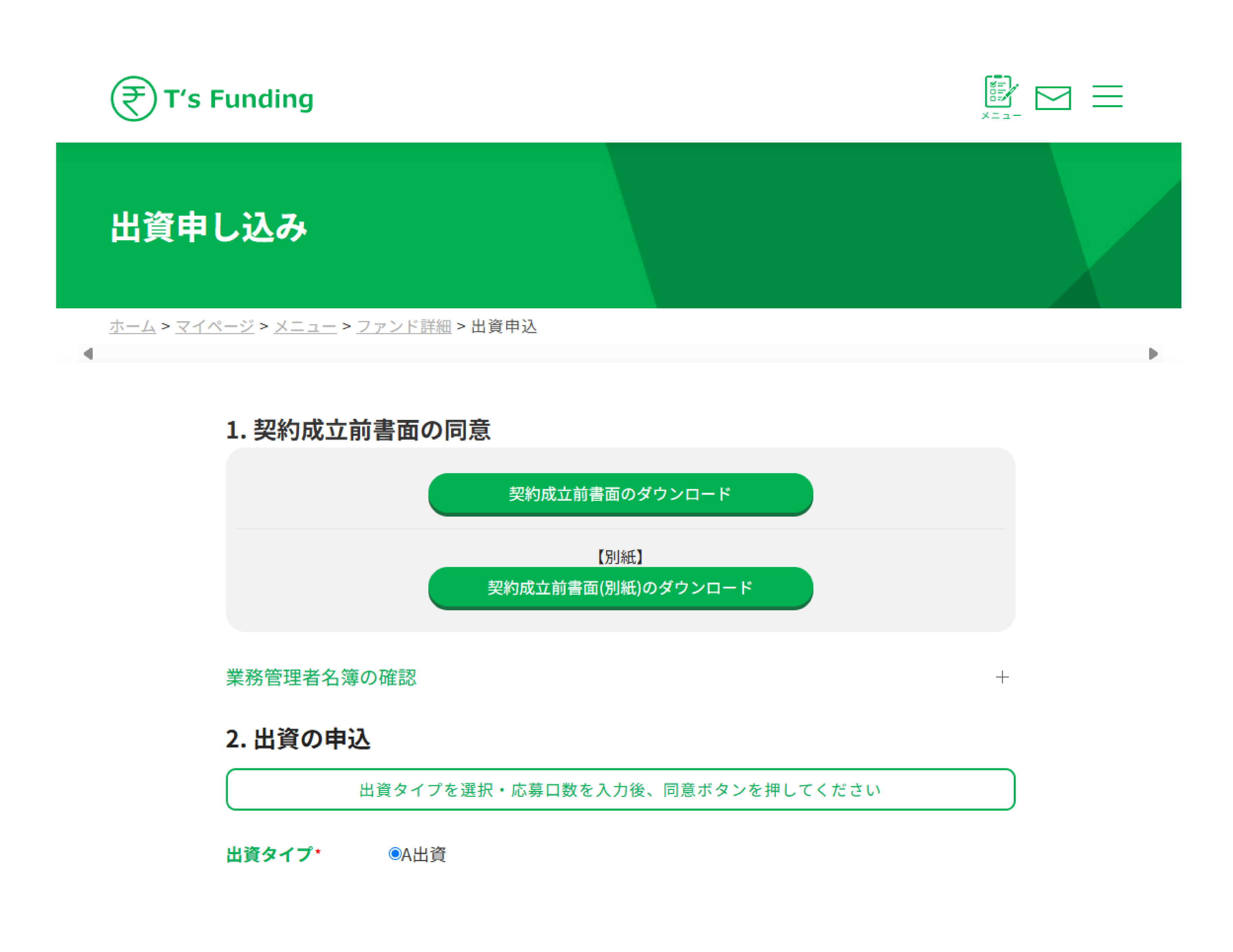Click the T's Funding logo
This screenshot has width=1233, height=952.
pos(212,99)
